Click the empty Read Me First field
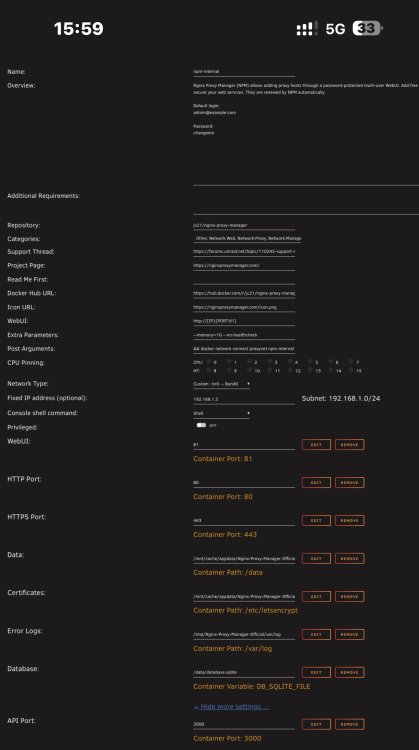Screen dimensions: 419x750 click(244, 279)
